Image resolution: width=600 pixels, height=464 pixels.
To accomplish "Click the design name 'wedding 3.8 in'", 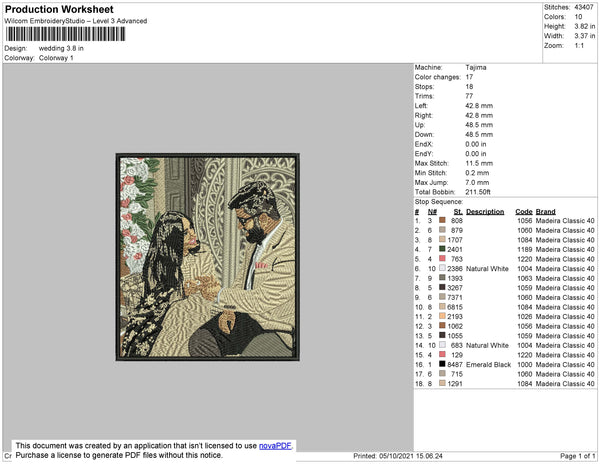I will click(61, 49).
